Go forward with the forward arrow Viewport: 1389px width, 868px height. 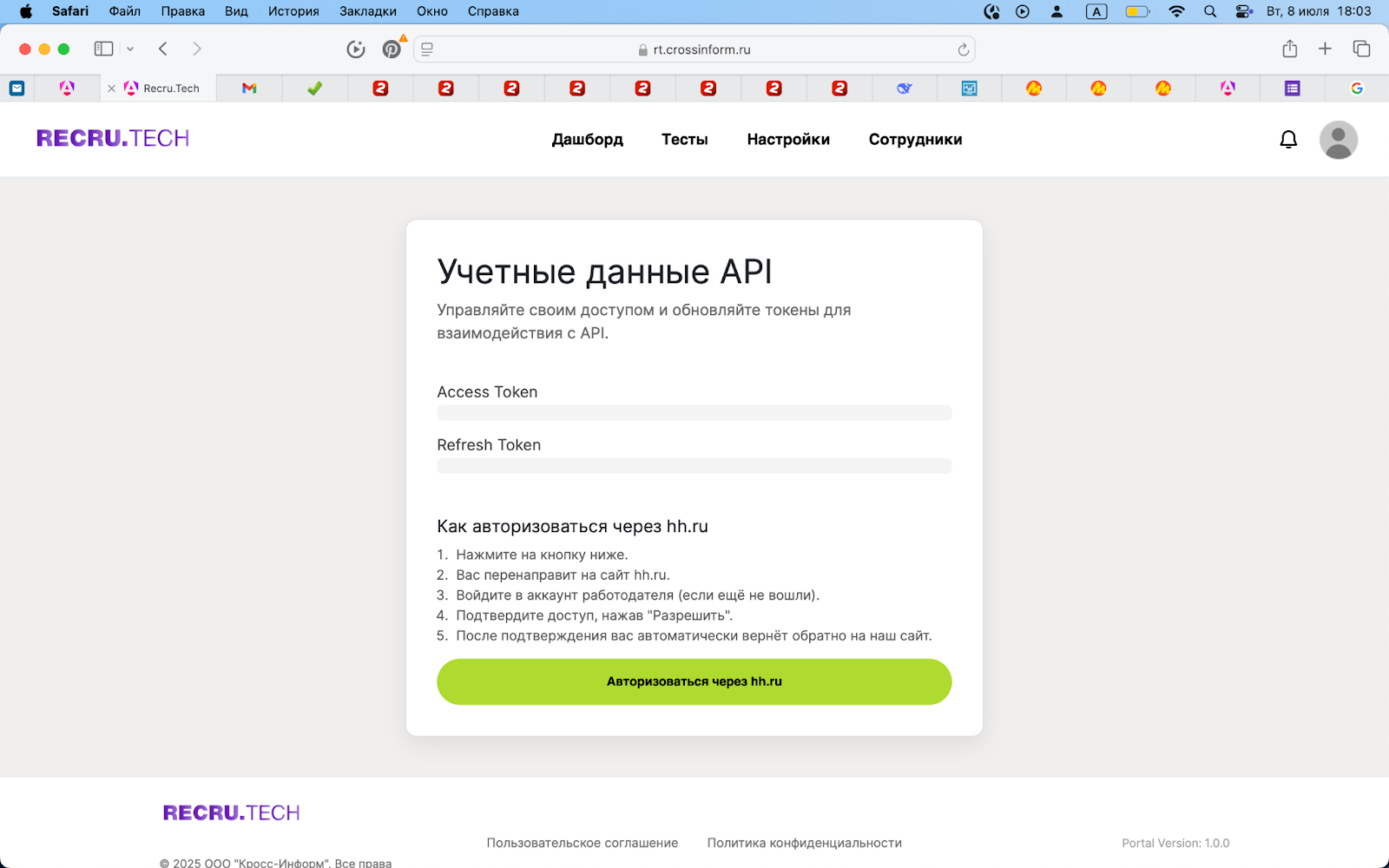click(197, 49)
